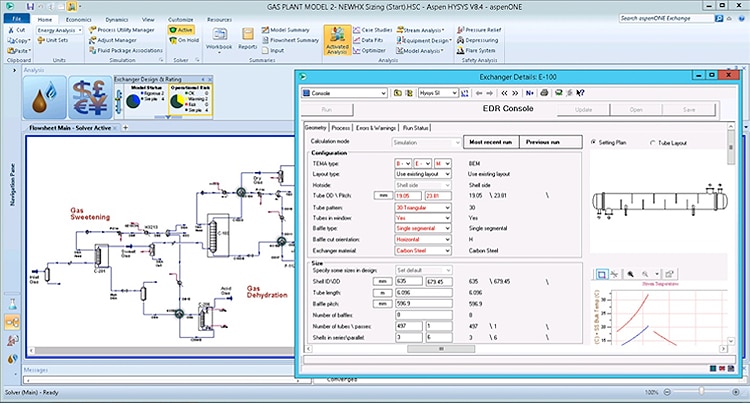
Task: Click the magnifier tool above the temperature plot
Action: pyautogui.click(x=630, y=274)
